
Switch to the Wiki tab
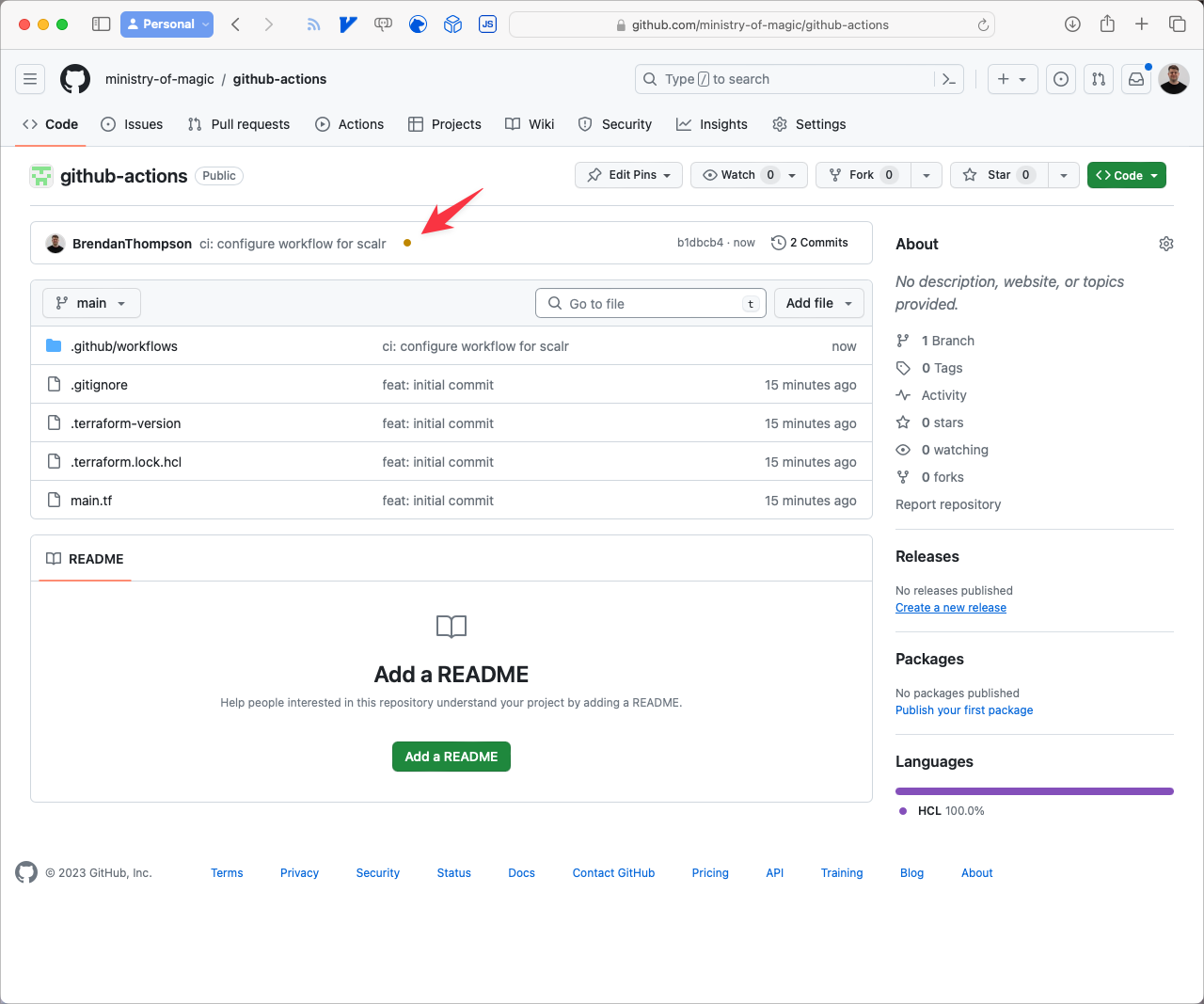click(530, 124)
